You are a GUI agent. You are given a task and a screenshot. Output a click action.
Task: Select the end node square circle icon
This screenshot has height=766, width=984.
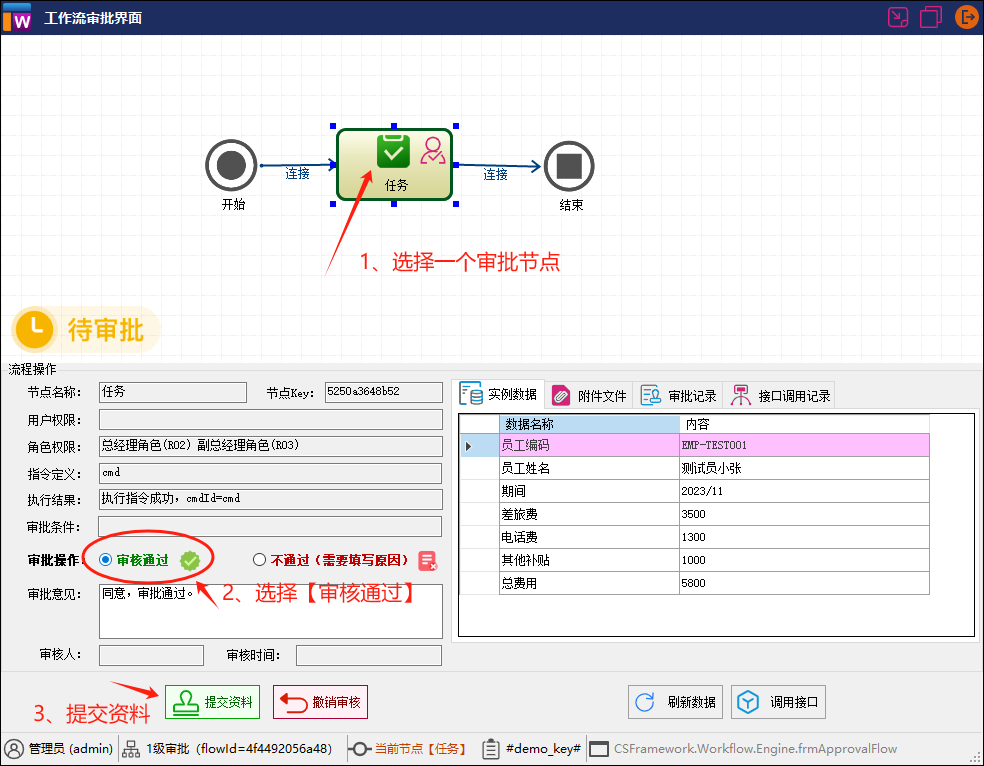(569, 166)
